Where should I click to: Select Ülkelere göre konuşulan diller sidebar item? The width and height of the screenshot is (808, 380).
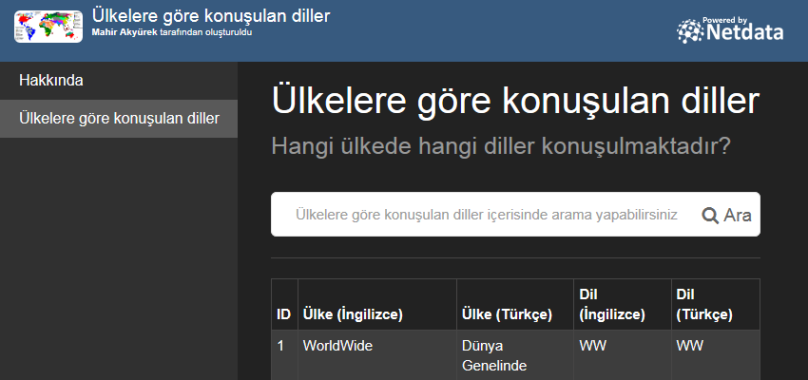(x=119, y=119)
